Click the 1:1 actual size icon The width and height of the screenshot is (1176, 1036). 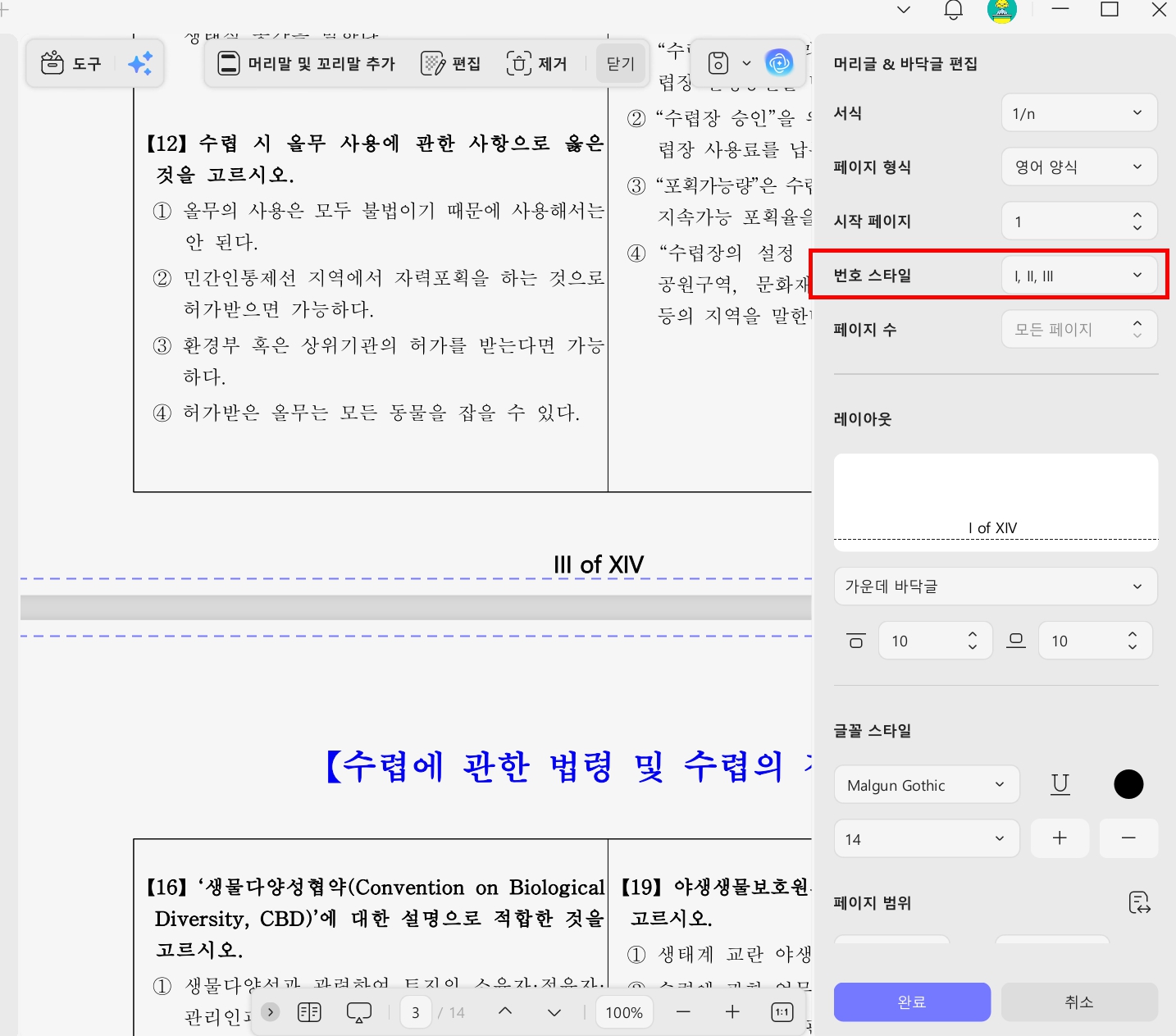click(781, 1011)
